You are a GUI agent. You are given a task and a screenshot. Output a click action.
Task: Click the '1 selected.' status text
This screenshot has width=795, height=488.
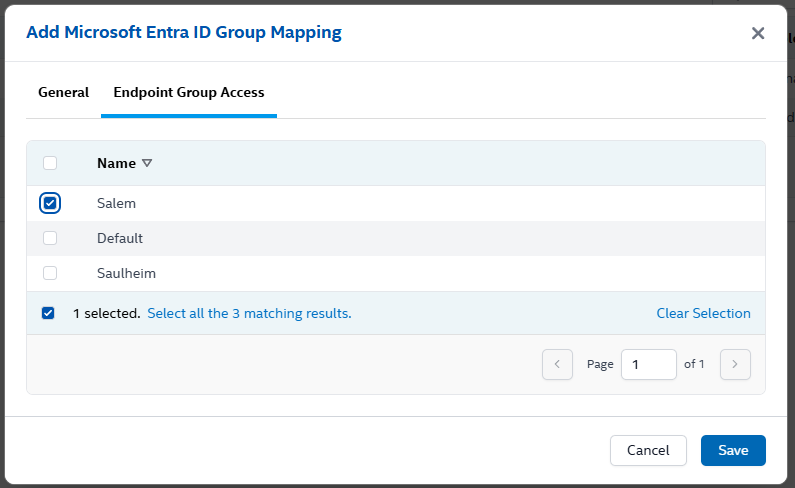[x=106, y=313]
